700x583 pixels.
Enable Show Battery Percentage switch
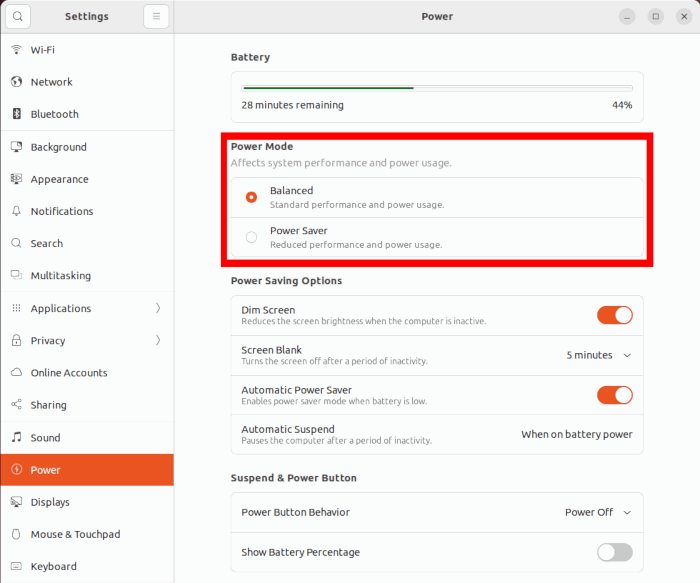pyautogui.click(x=615, y=552)
